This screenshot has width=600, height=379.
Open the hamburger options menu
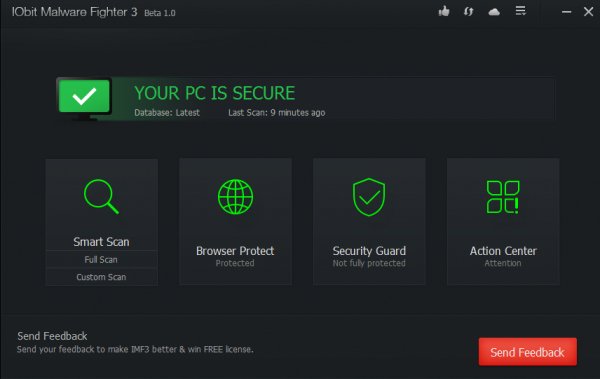click(x=520, y=11)
